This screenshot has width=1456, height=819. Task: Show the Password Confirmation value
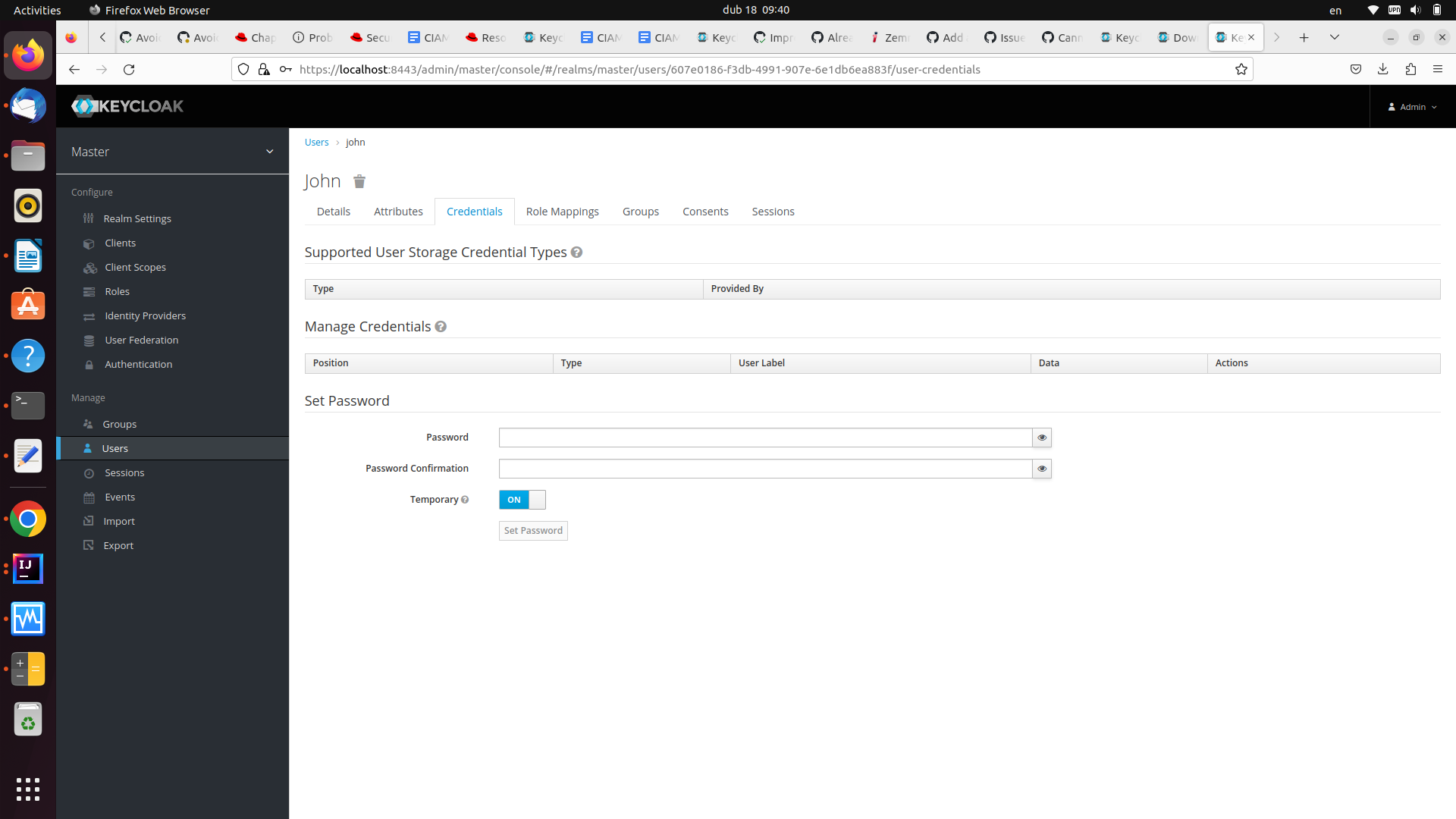[x=1041, y=469]
